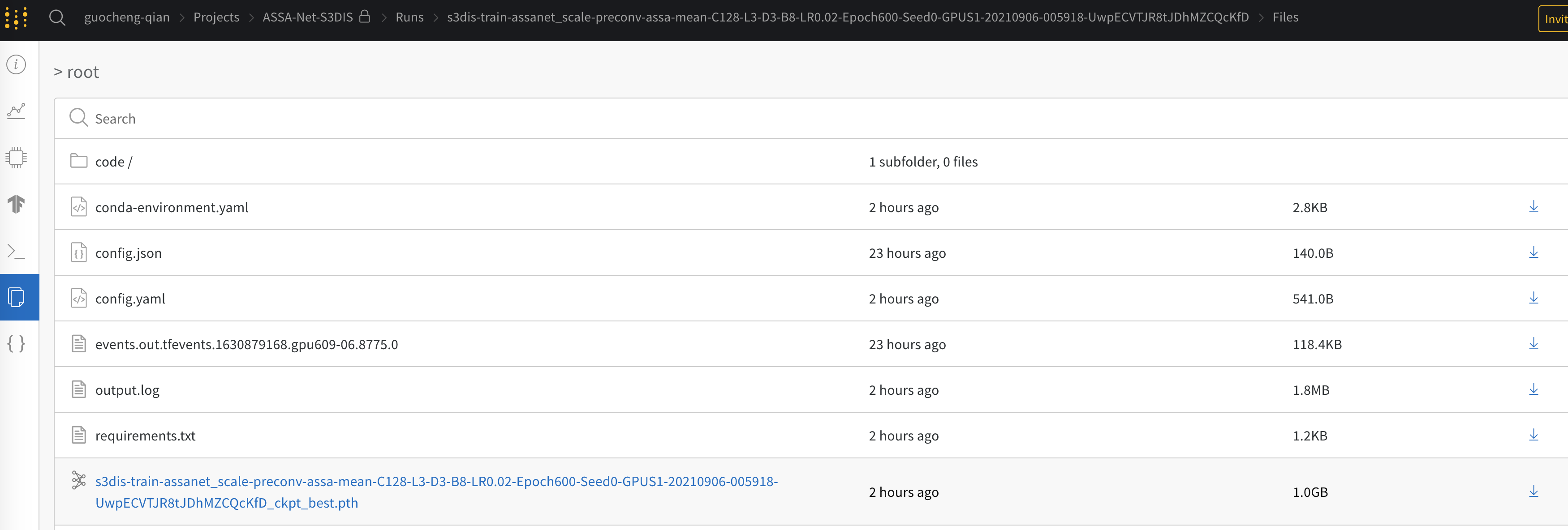Download conda-environment.yaml file
1568x530 pixels.
pyautogui.click(x=1534, y=207)
